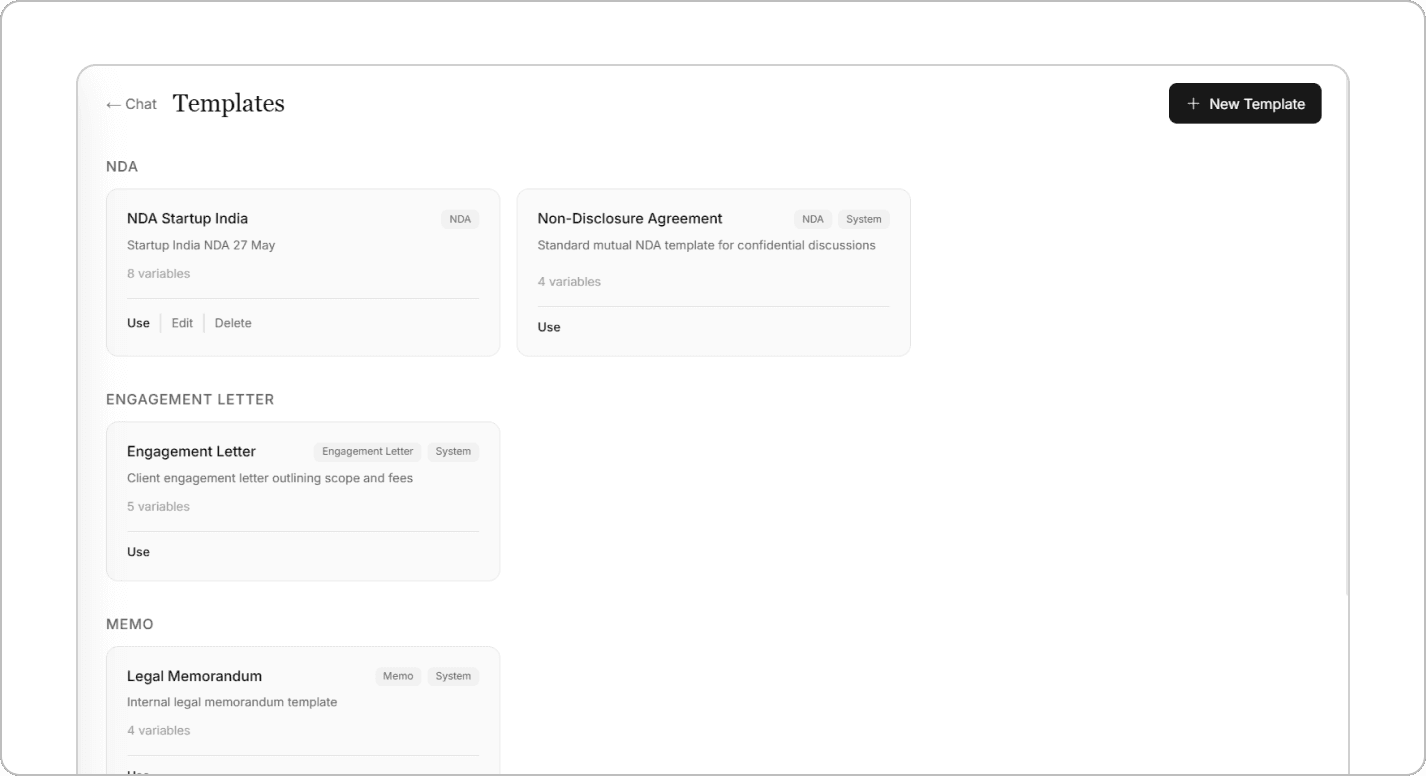Click the NDA section heading

pos(122,167)
